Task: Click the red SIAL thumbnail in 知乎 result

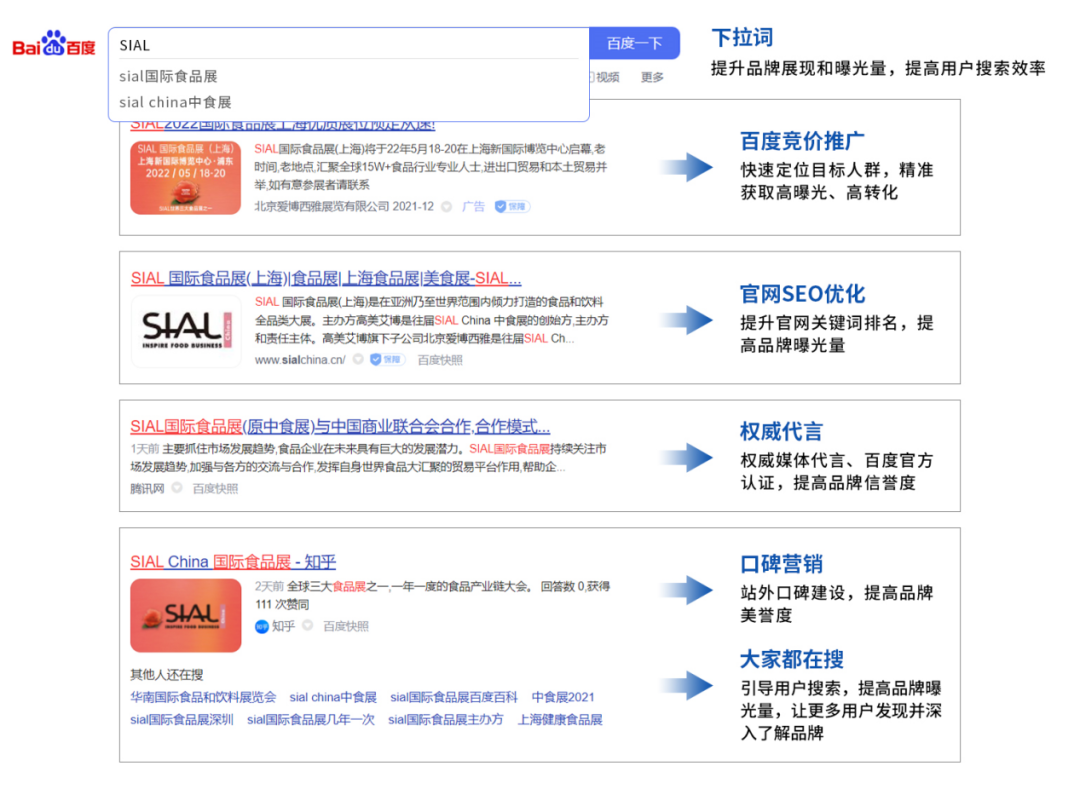Action: click(186, 615)
